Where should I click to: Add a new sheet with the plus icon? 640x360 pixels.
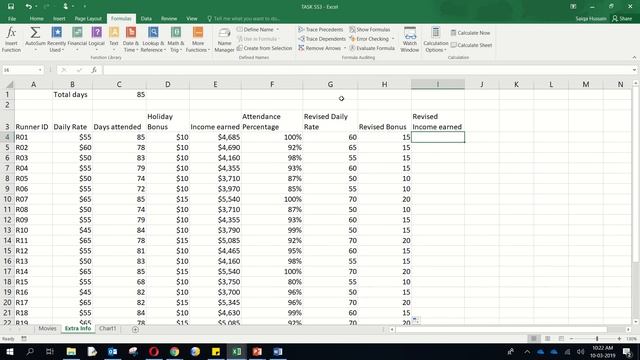[135, 329]
